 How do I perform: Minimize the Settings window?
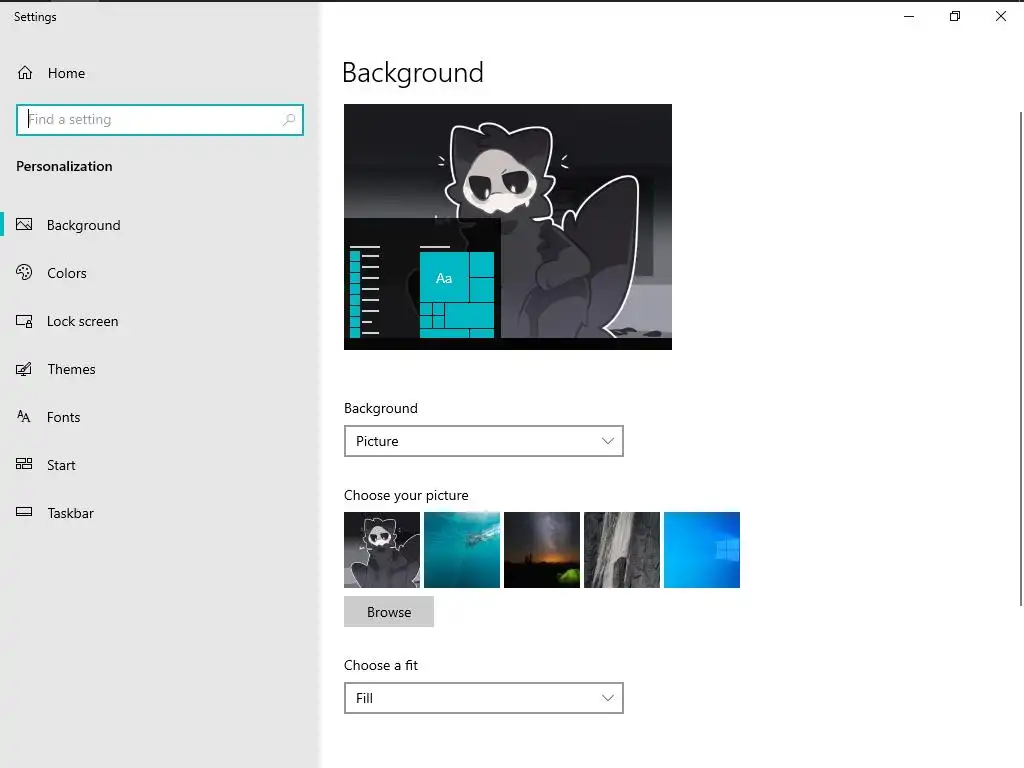pos(909,16)
